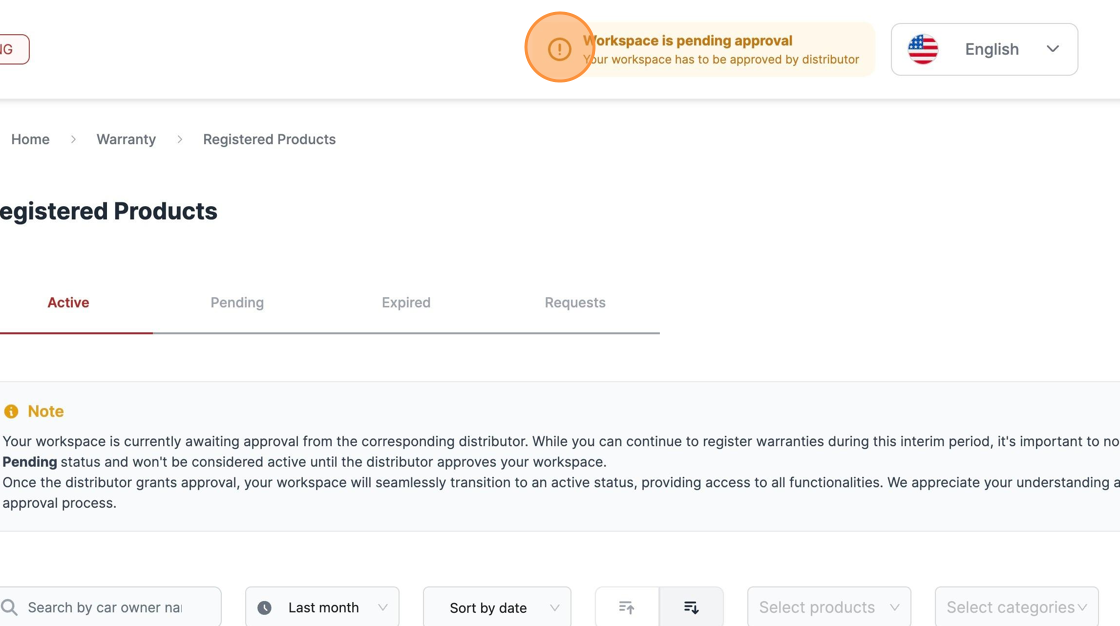Click the search magnifier icon
The height and width of the screenshot is (626, 1120).
(x=9, y=607)
